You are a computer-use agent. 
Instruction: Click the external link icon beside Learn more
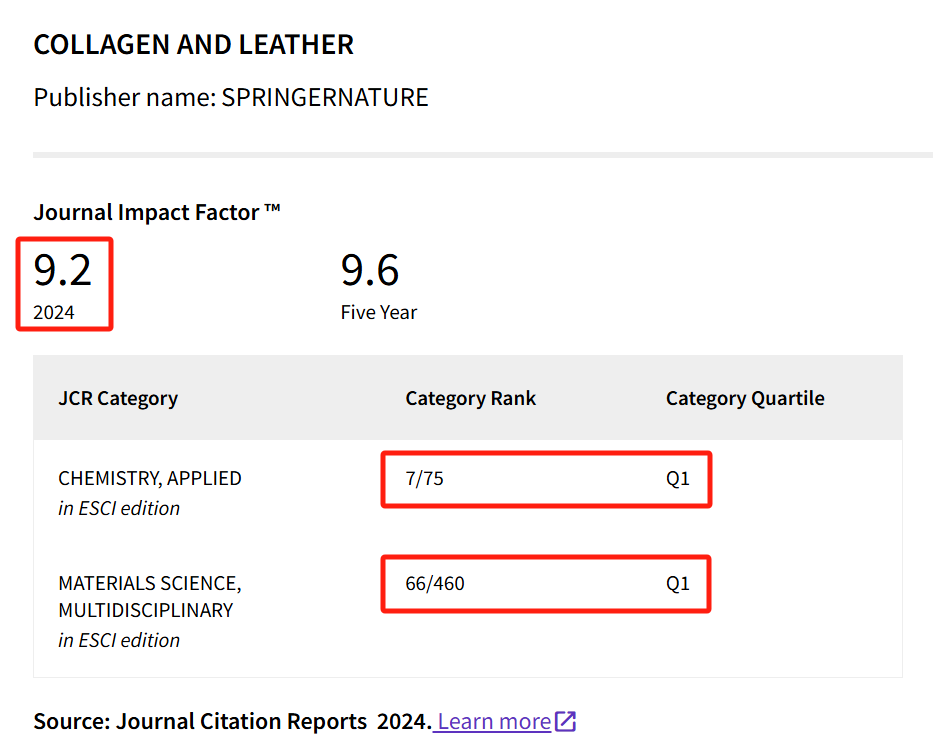click(x=566, y=721)
